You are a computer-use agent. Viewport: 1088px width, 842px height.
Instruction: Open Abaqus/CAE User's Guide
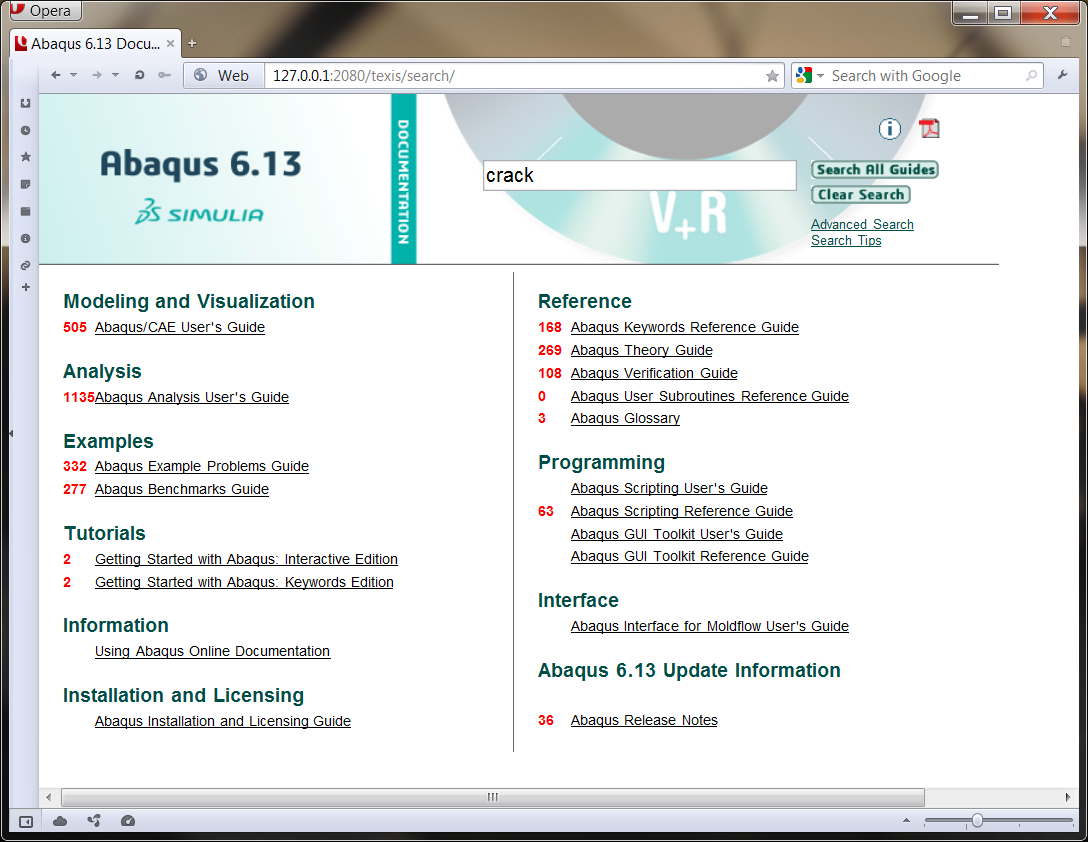(180, 327)
